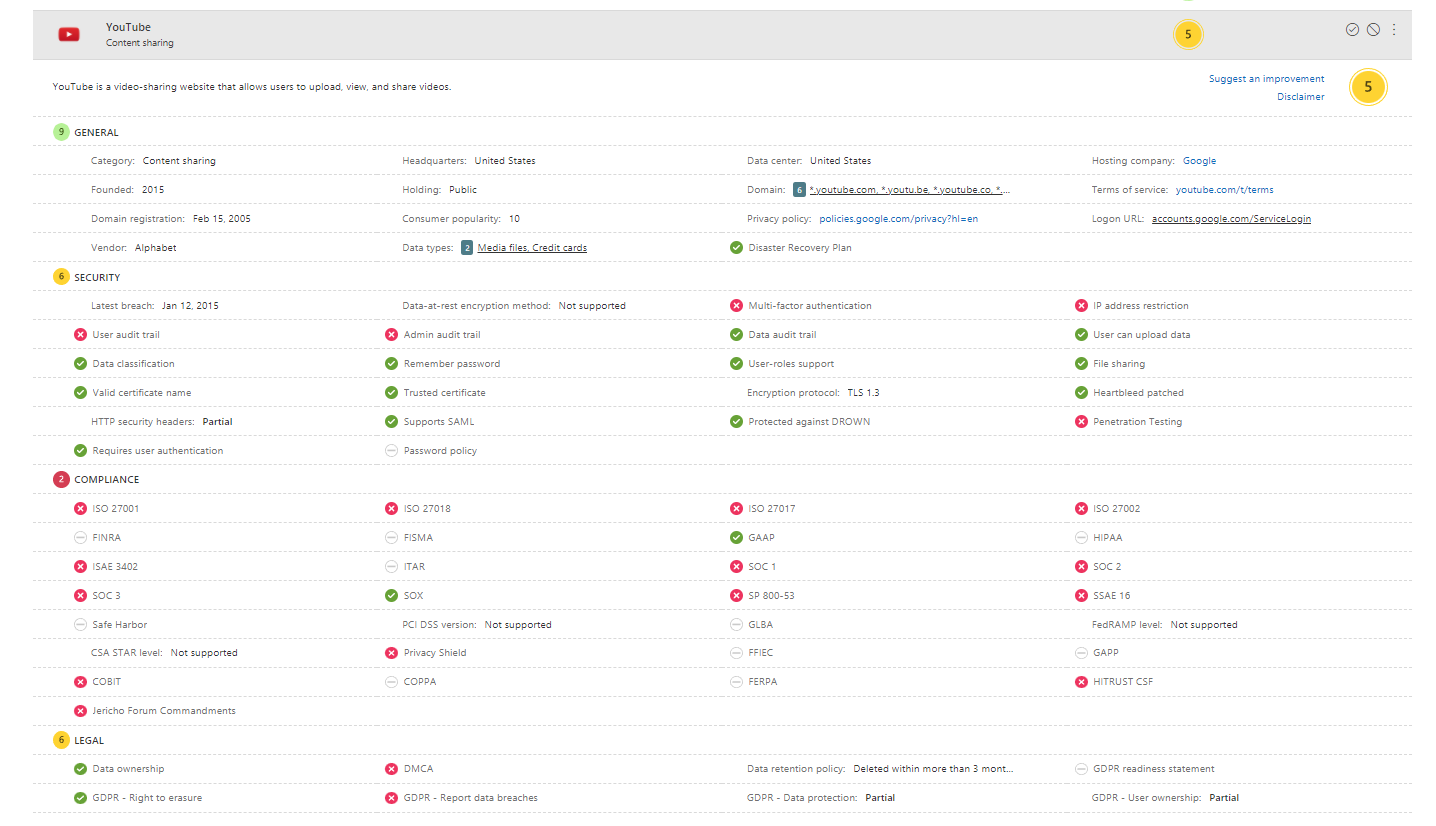Click the 'Latest breach: Jan 12, 2015' text
The height and width of the screenshot is (826, 1436).
(155, 306)
